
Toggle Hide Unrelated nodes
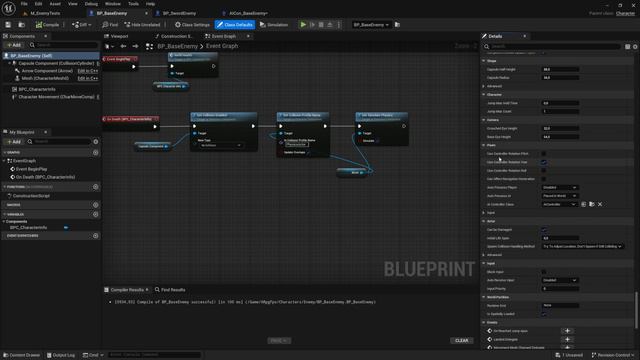(142, 25)
